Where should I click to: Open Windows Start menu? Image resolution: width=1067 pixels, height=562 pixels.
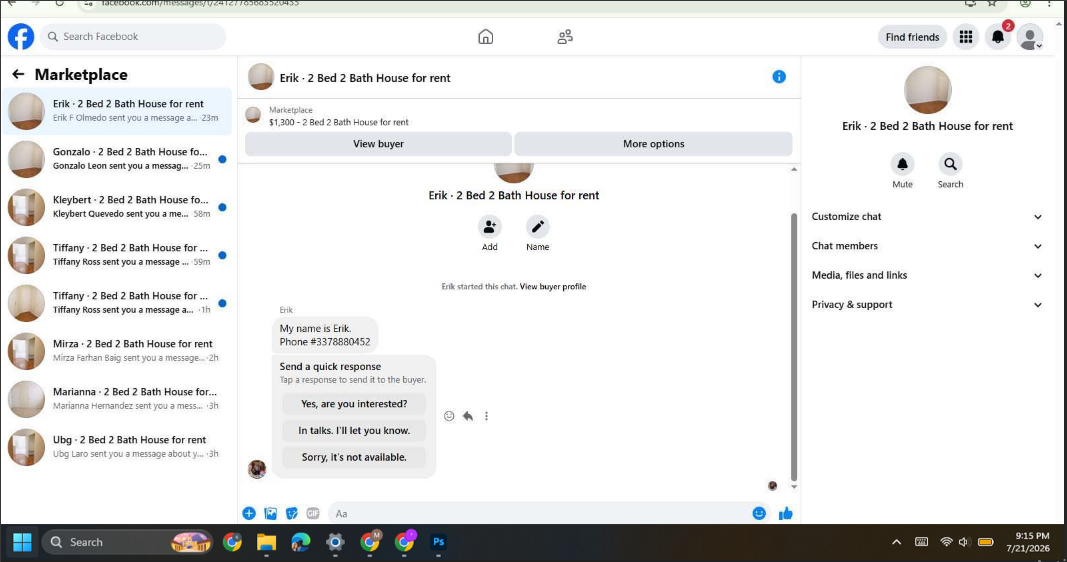[x=22, y=542]
